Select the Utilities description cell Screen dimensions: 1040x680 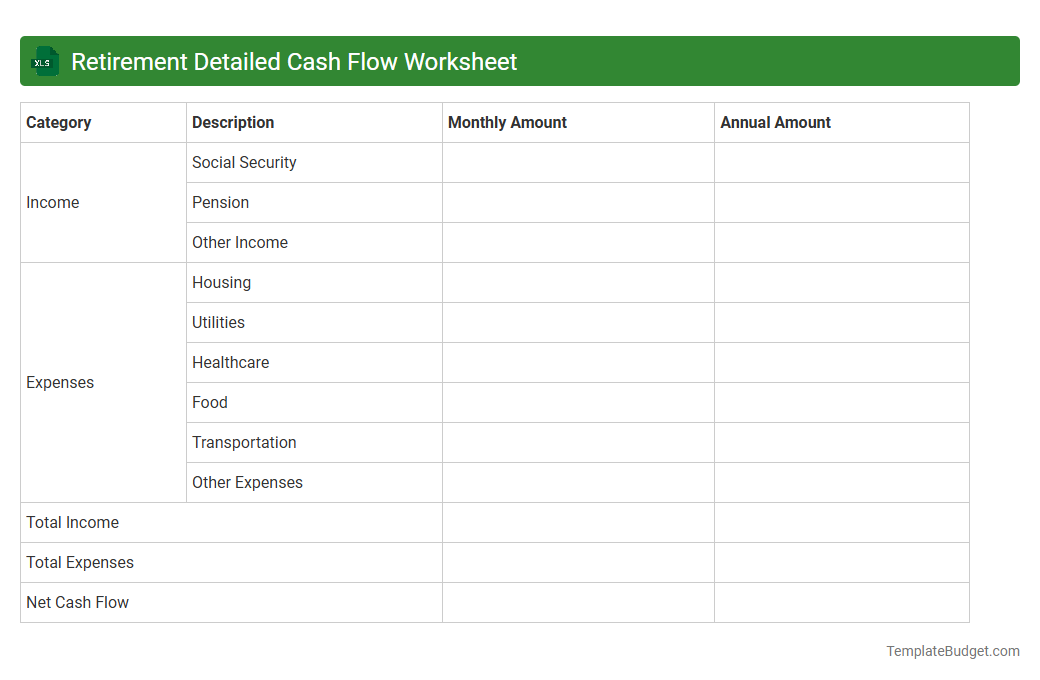click(218, 322)
